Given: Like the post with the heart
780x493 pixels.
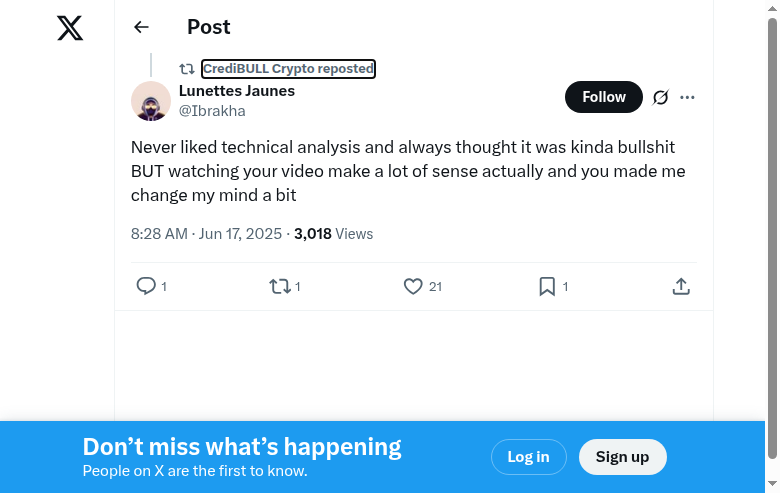Looking at the screenshot, I should pos(413,286).
